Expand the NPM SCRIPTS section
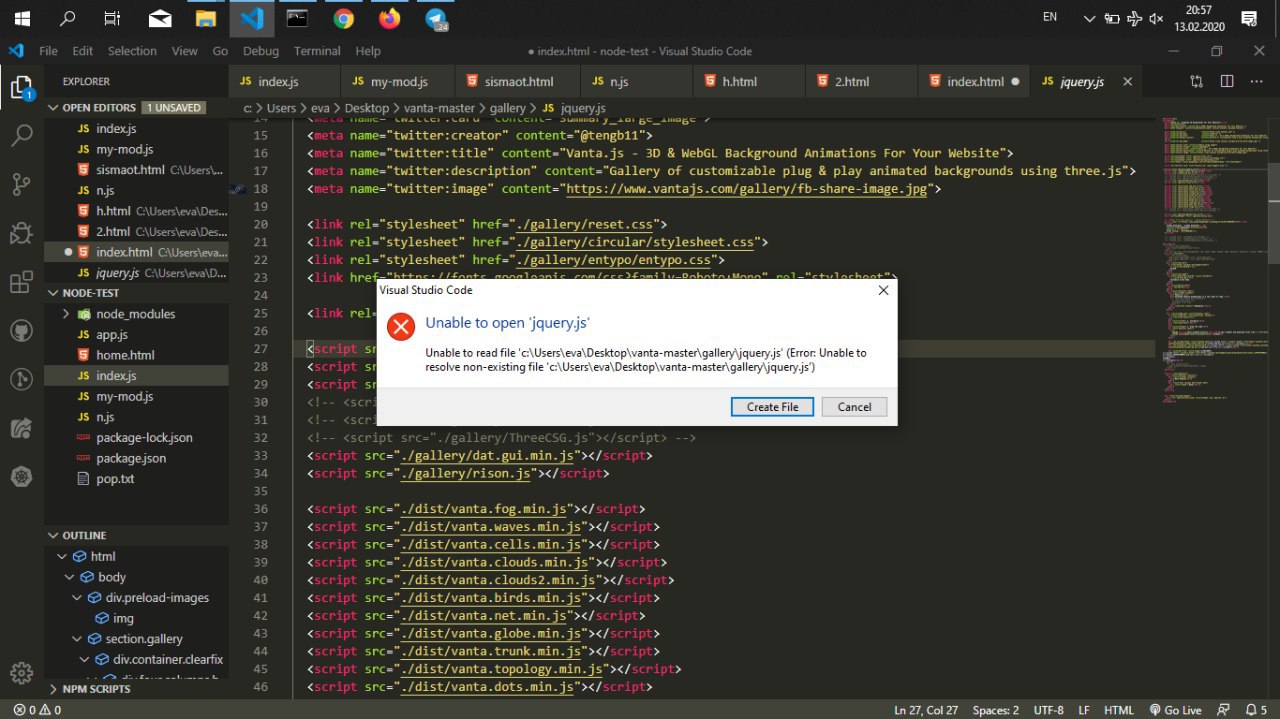Screen dimensions: 1280x719 click(54, 689)
